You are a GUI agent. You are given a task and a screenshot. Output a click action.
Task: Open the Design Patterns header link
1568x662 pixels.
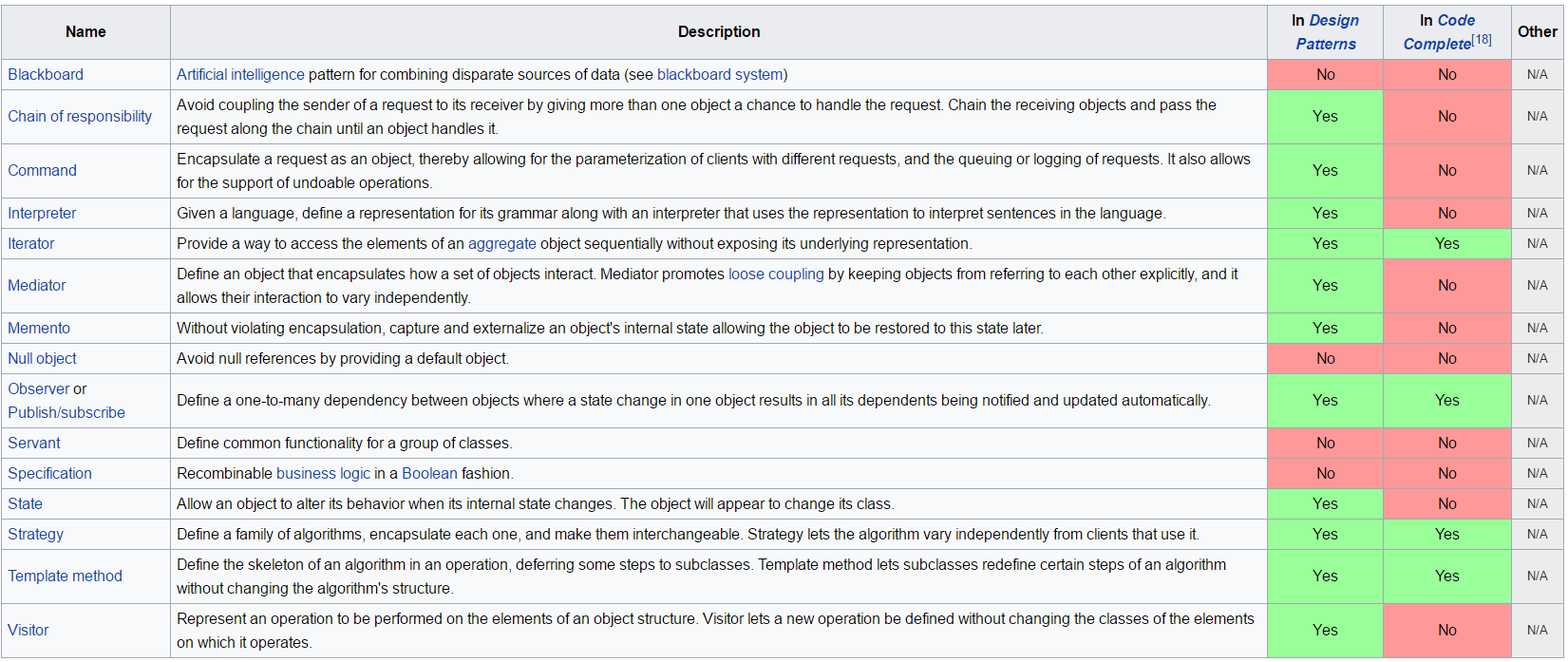point(1328,32)
